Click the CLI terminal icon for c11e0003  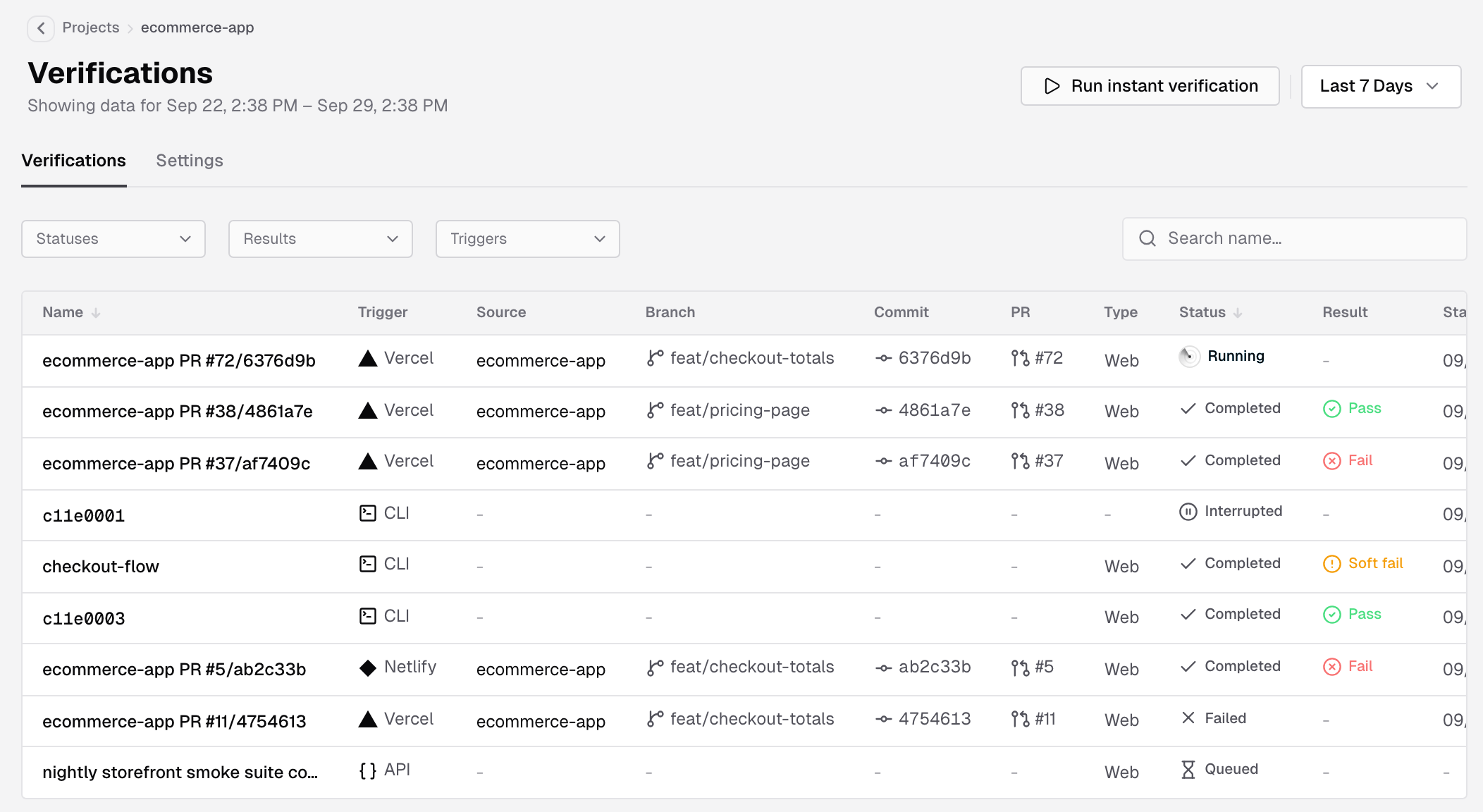368,616
